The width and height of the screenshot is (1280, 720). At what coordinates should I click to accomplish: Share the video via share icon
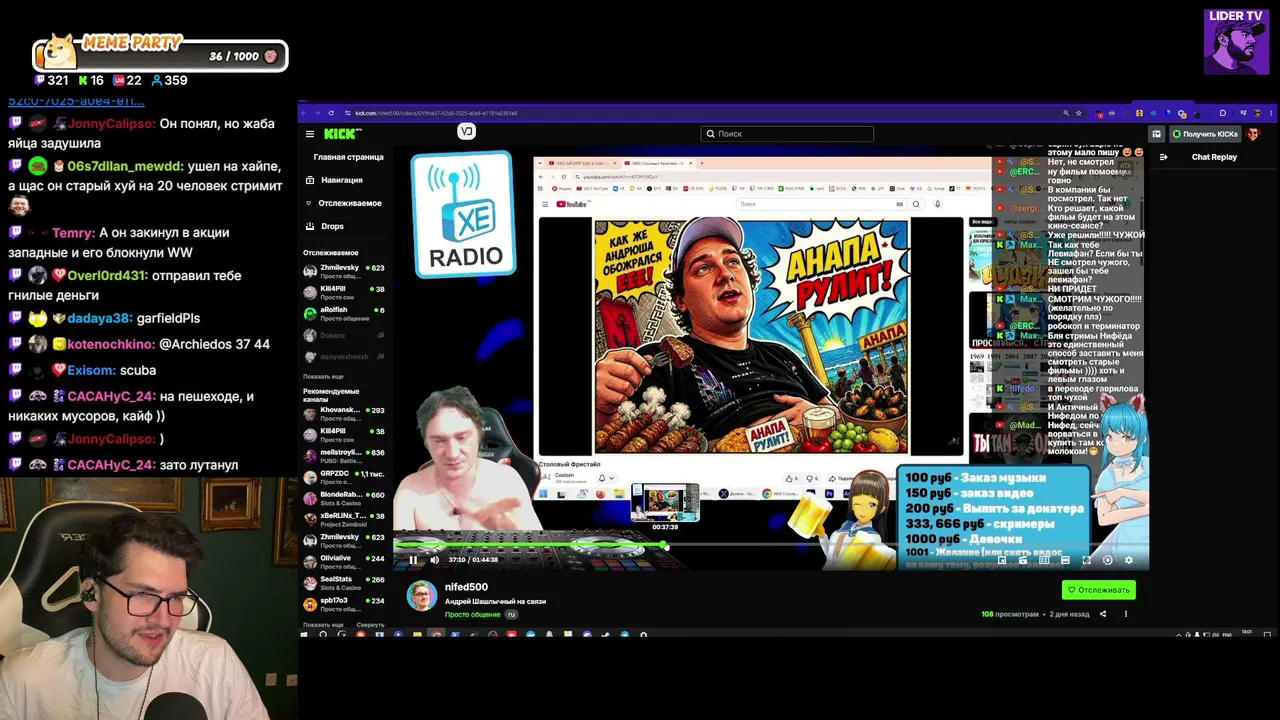pyautogui.click(x=1103, y=614)
